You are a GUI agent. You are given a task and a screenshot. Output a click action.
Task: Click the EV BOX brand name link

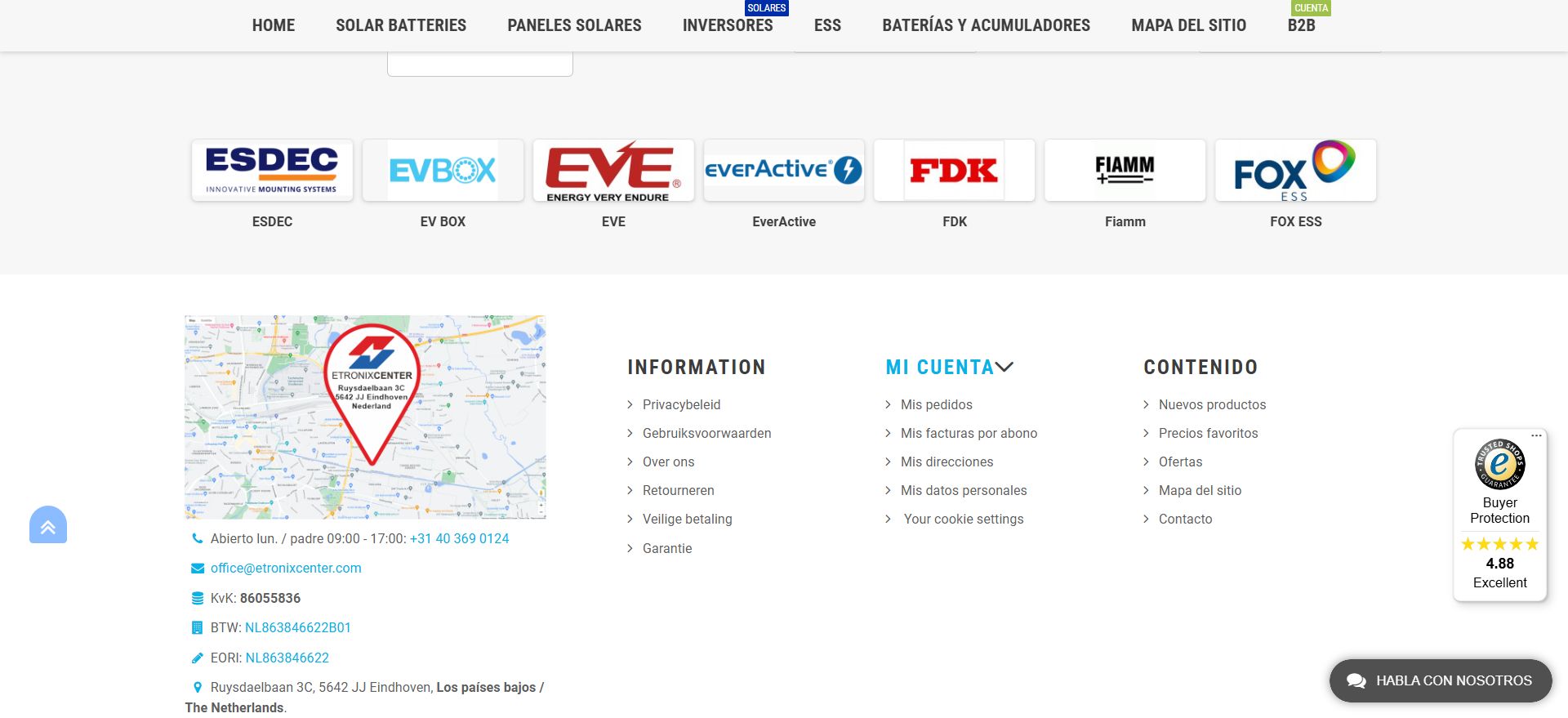(443, 222)
